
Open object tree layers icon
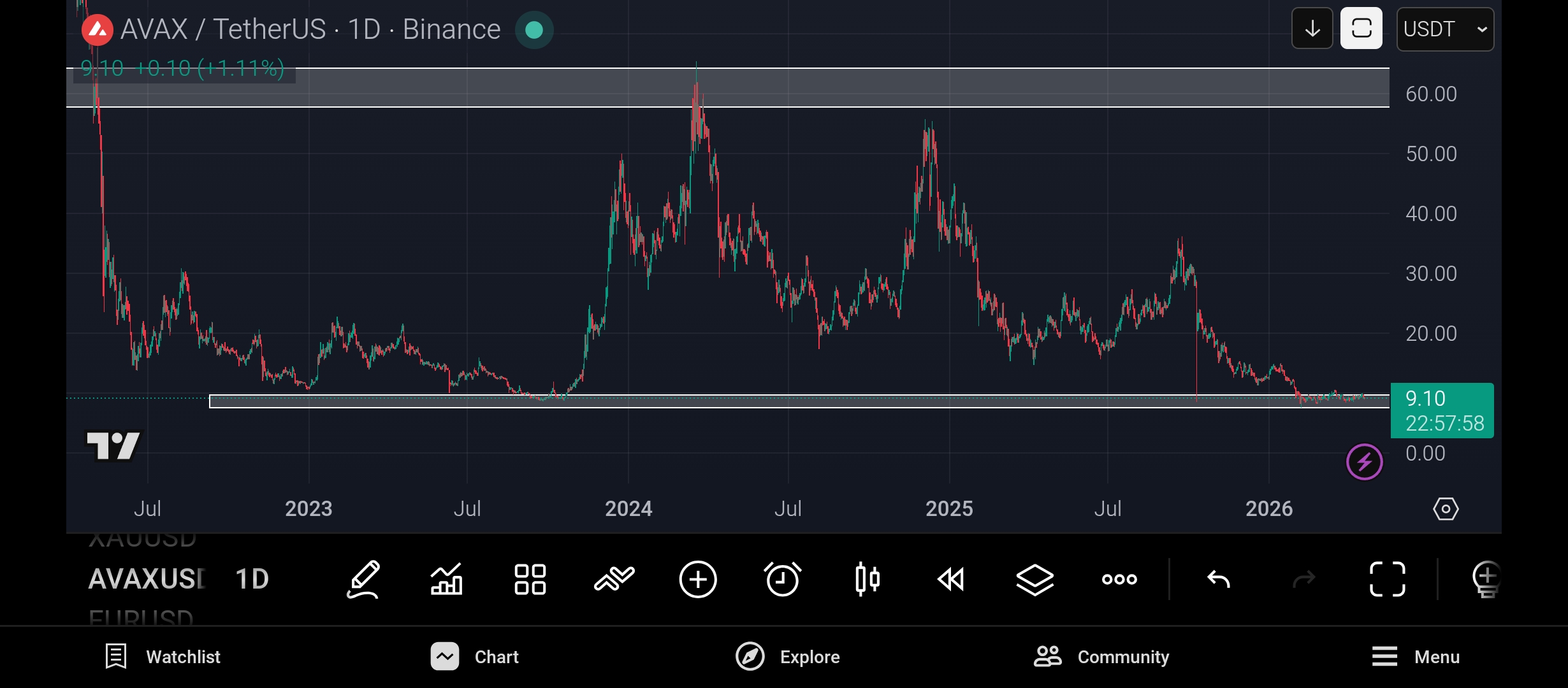click(x=1034, y=579)
